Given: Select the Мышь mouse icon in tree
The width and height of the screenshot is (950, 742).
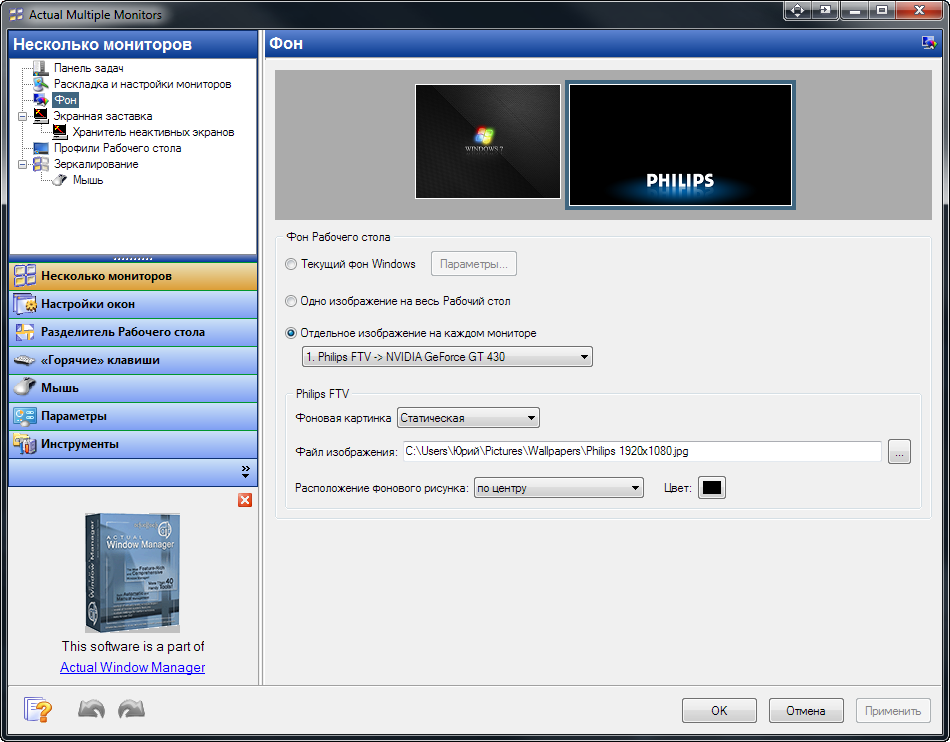Looking at the screenshot, I should click(59, 180).
